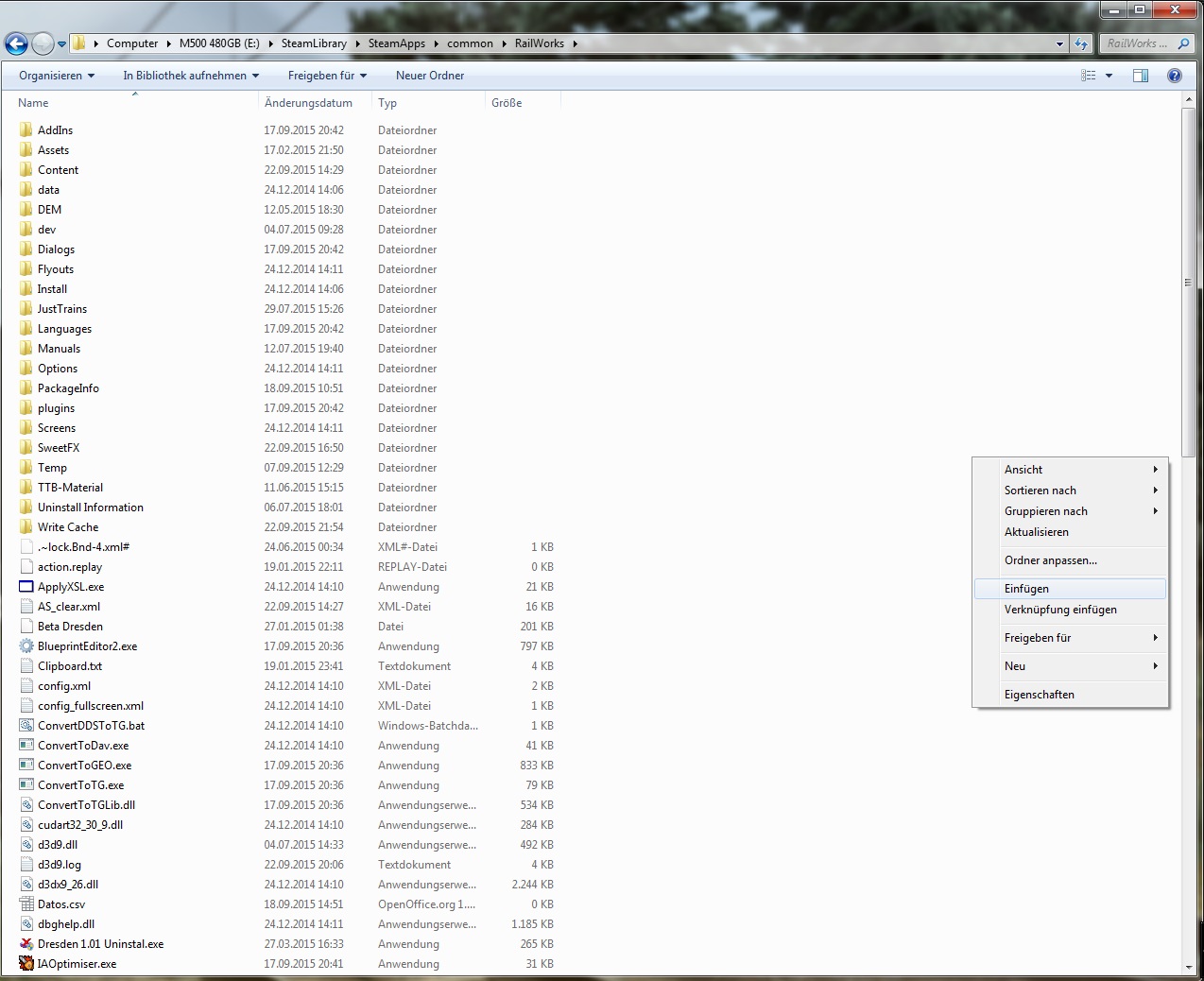This screenshot has height=981, width=1204.
Task: Select the d3d9.log file
Action: [x=60, y=865]
